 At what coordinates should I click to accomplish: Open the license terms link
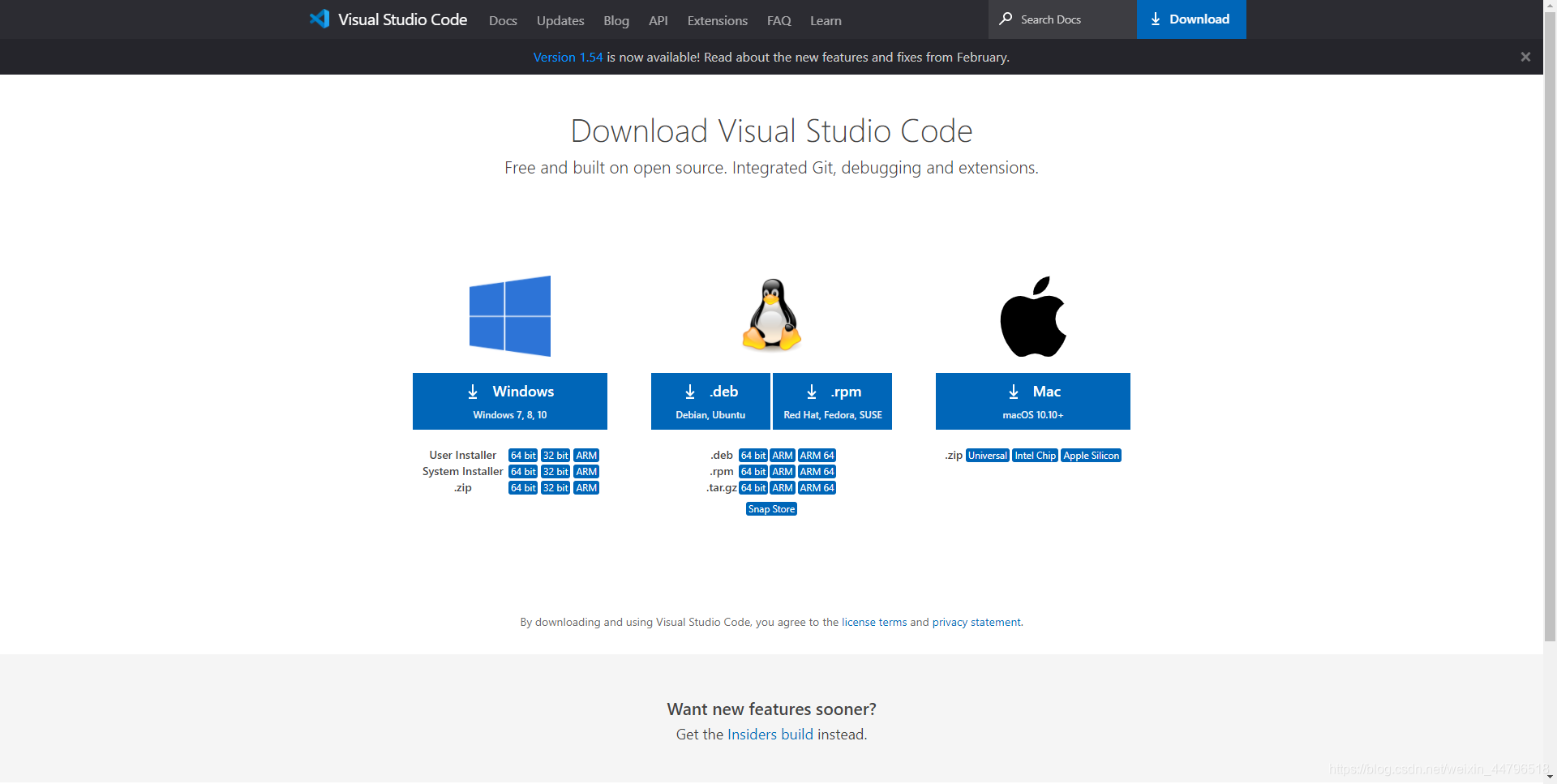(874, 622)
